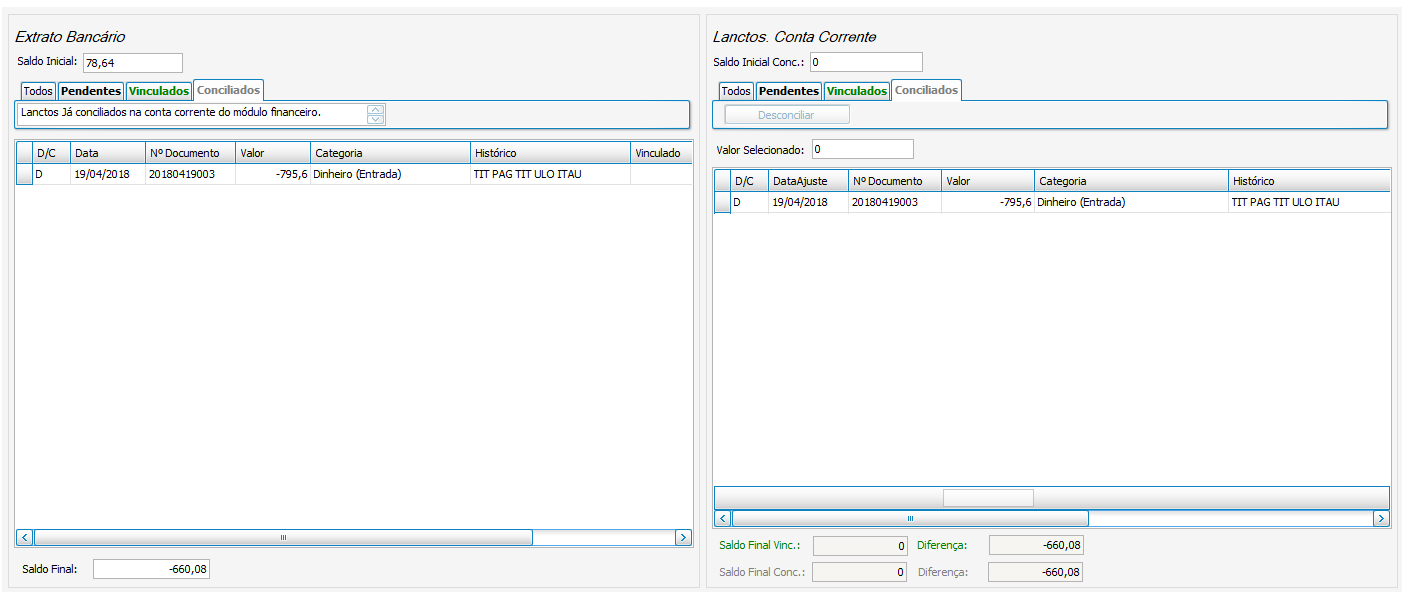
Task: Select Vinculados tab in Extrato Bancário
Action: pos(159,91)
